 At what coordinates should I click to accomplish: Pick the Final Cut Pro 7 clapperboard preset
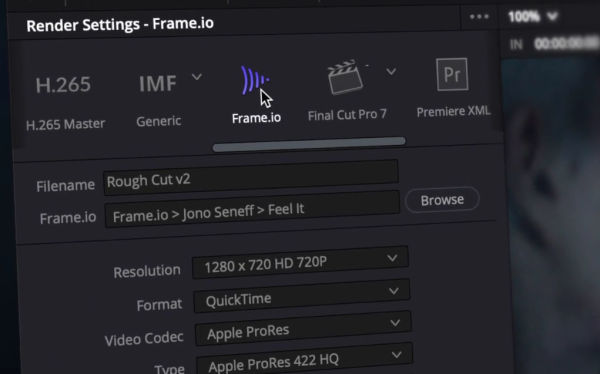pyautogui.click(x=346, y=77)
